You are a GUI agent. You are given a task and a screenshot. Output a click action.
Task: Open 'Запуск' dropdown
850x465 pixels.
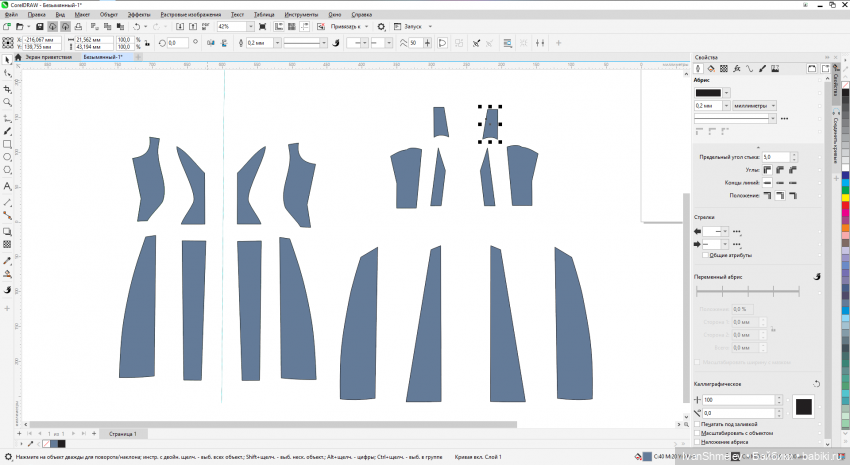tap(430, 26)
